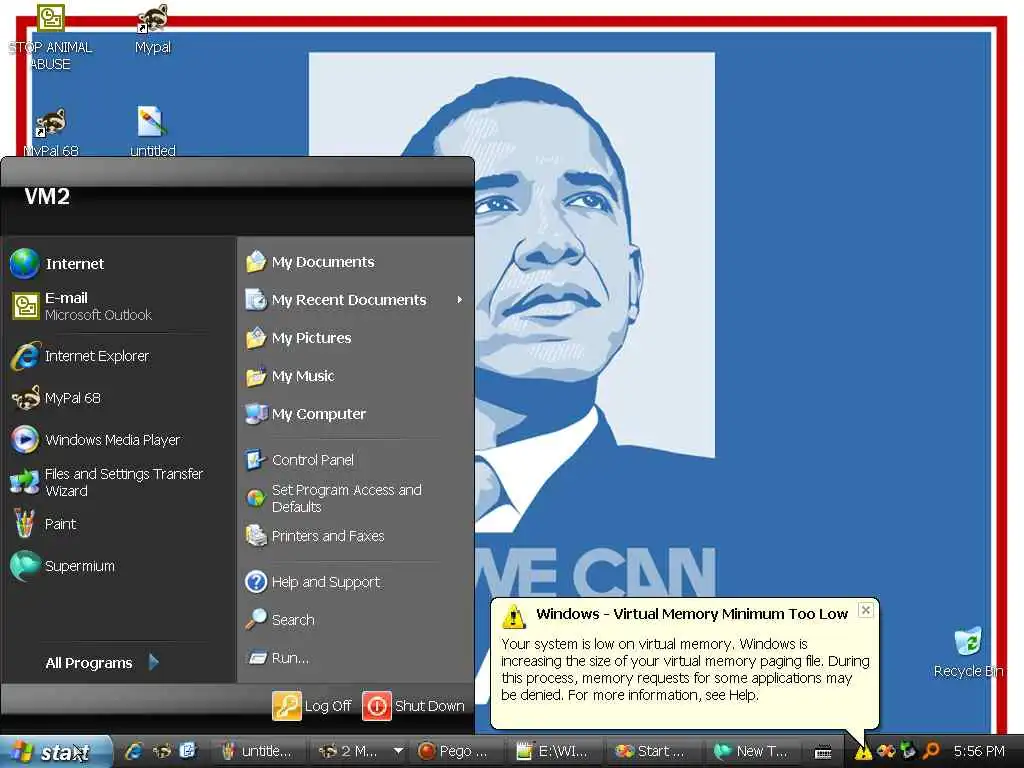Click Outlook Express quick launch icon
Screen dimensions: 1024x768
pos(188,752)
